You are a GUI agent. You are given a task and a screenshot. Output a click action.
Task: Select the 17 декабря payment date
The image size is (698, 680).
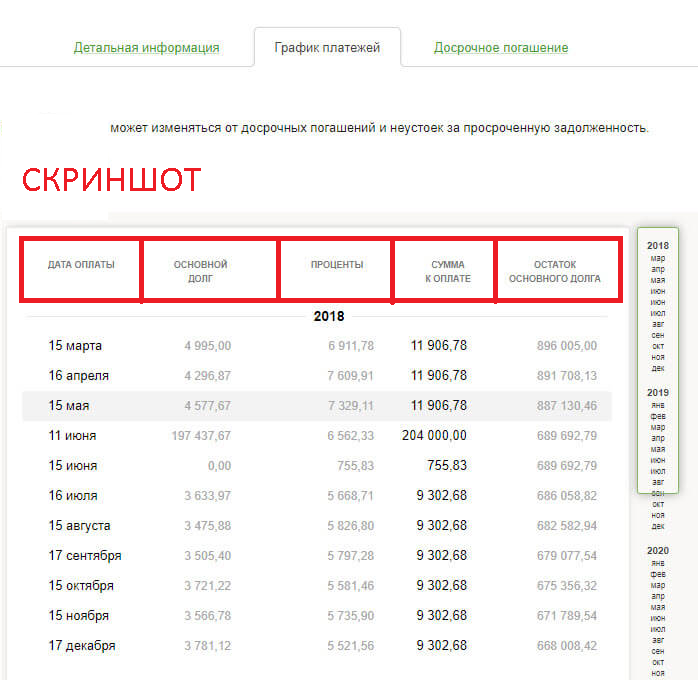tap(82, 646)
